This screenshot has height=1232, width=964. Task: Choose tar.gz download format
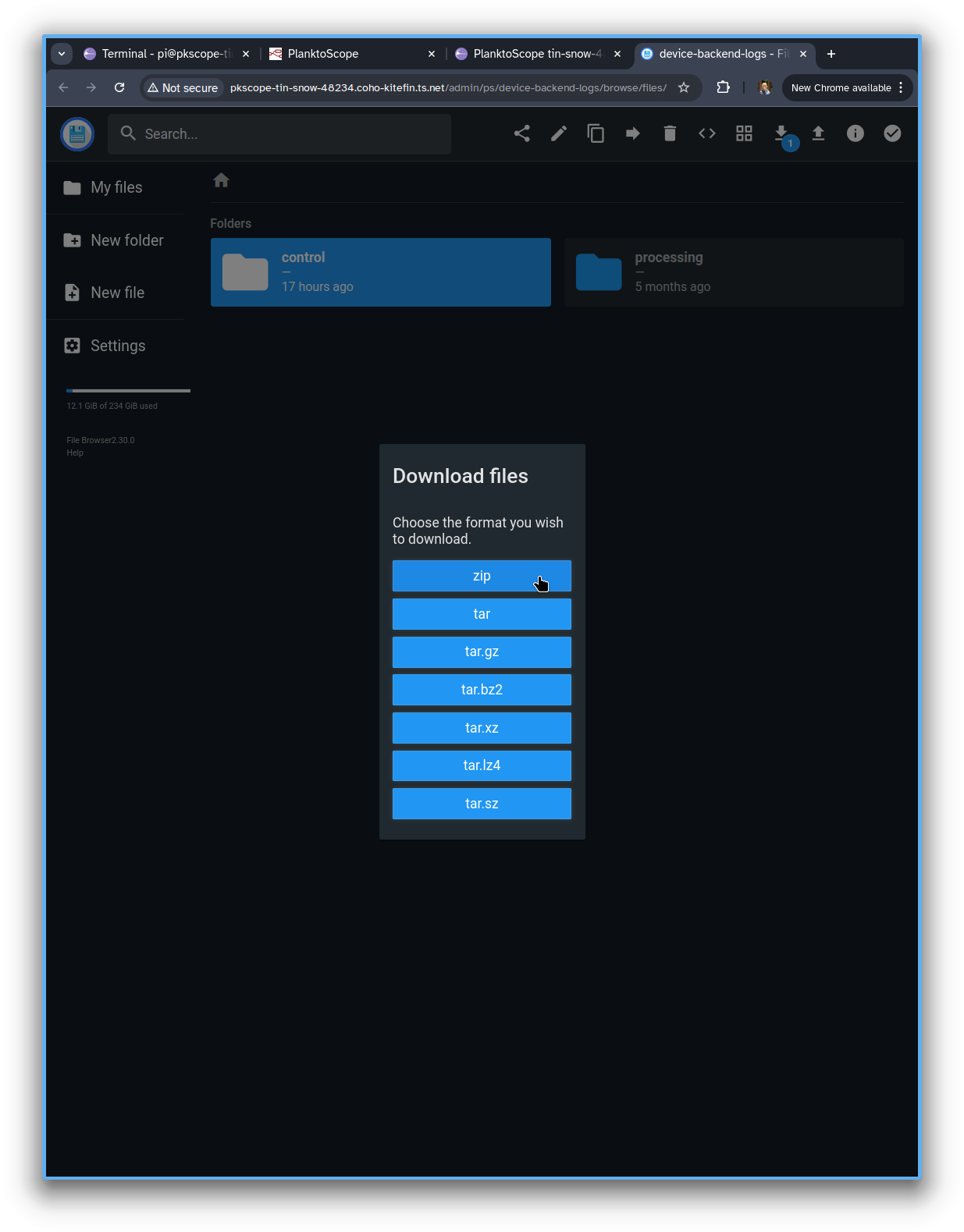[x=482, y=652]
